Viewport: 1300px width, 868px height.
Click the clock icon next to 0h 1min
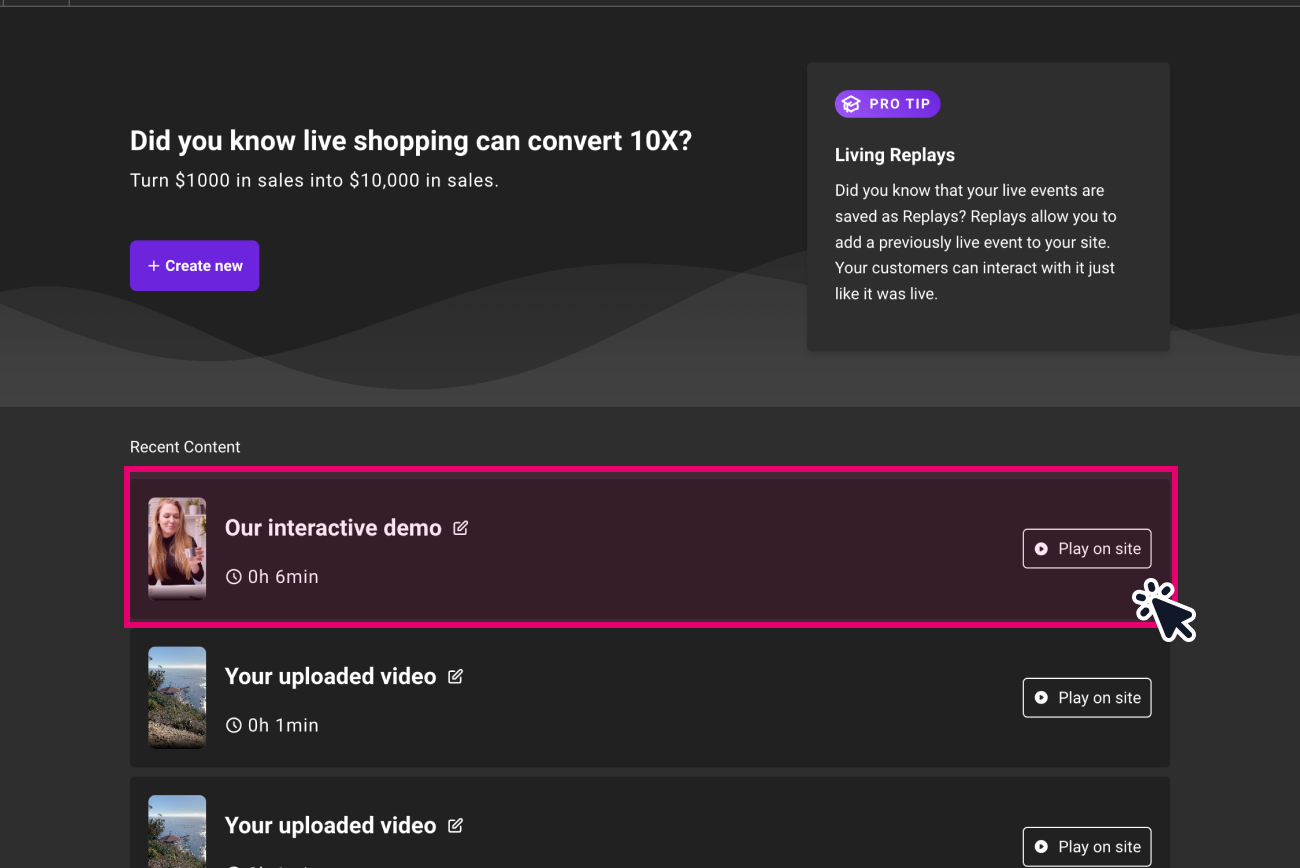click(x=234, y=726)
